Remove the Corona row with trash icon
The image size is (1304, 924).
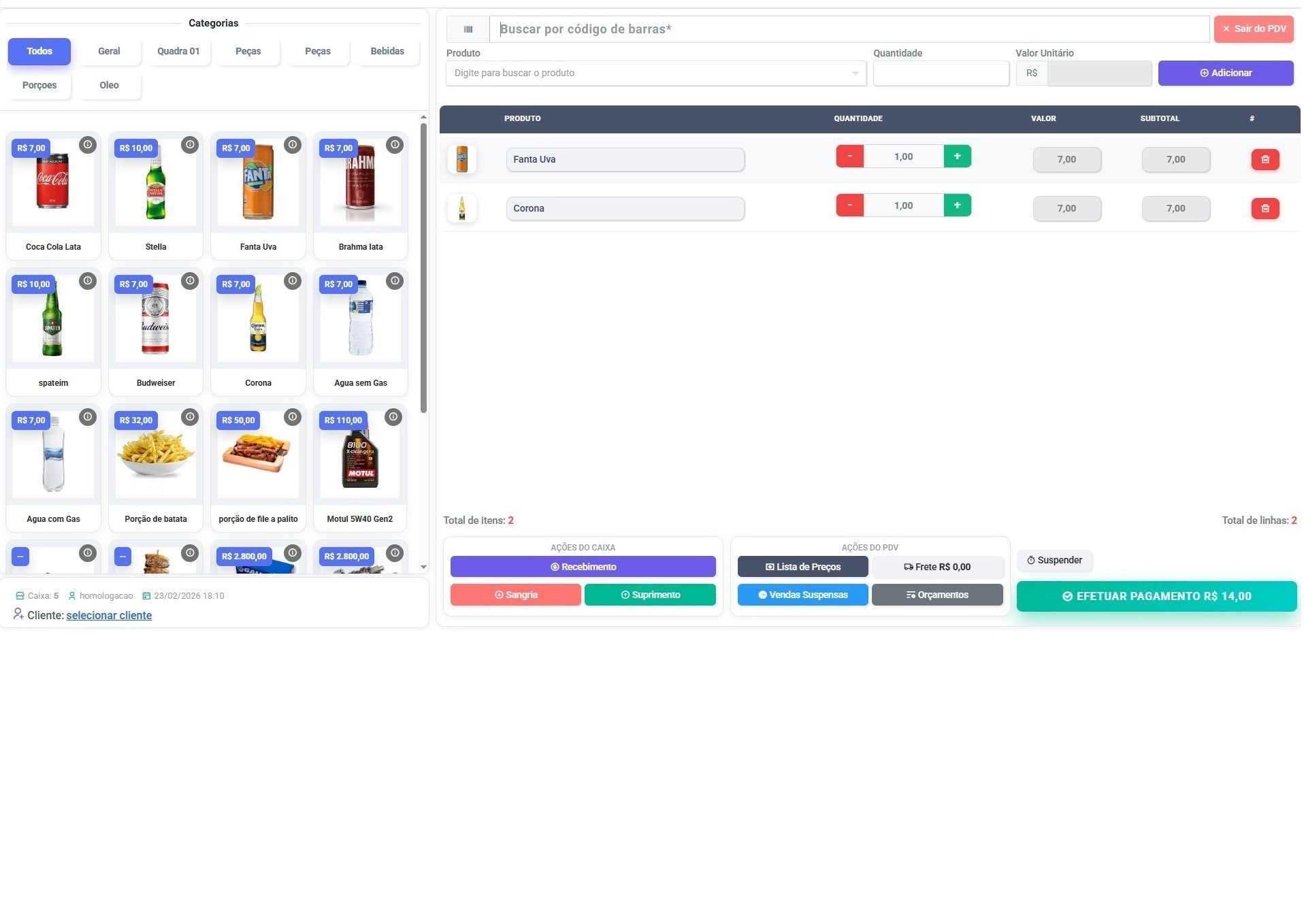pos(1265,208)
